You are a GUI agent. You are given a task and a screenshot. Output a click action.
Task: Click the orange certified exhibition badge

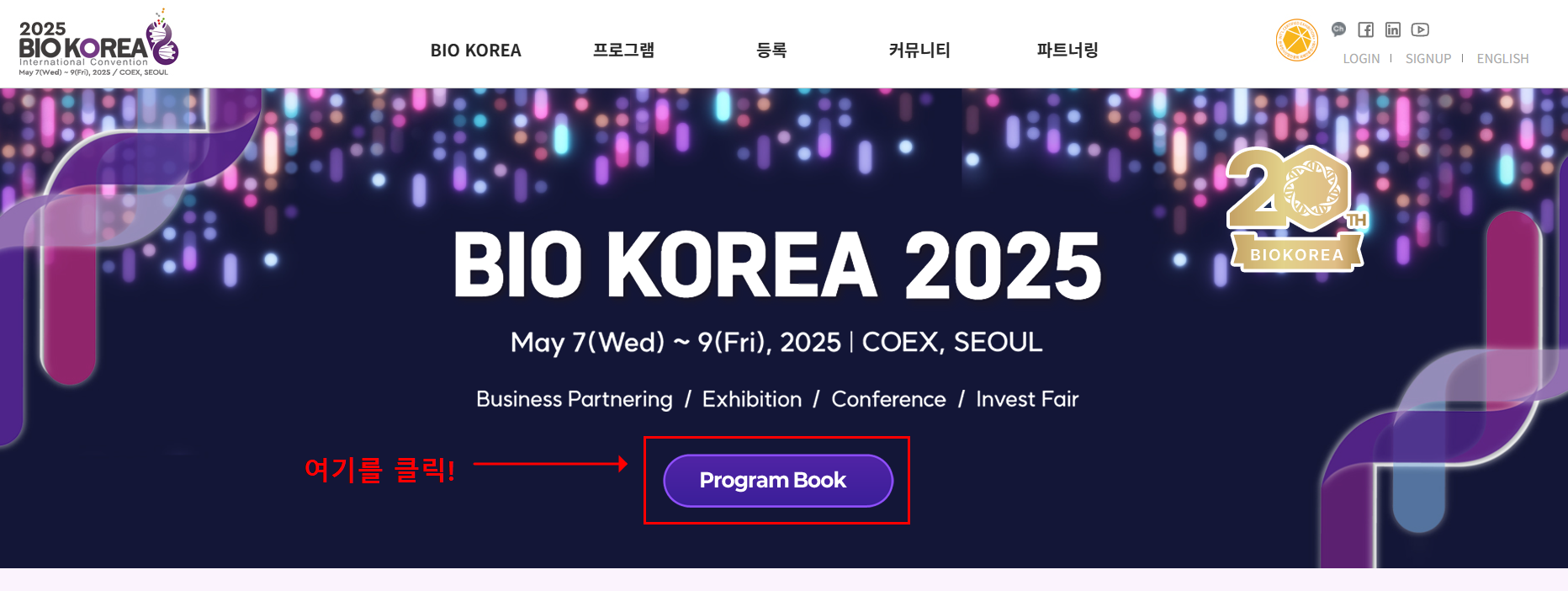tap(1296, 39)
